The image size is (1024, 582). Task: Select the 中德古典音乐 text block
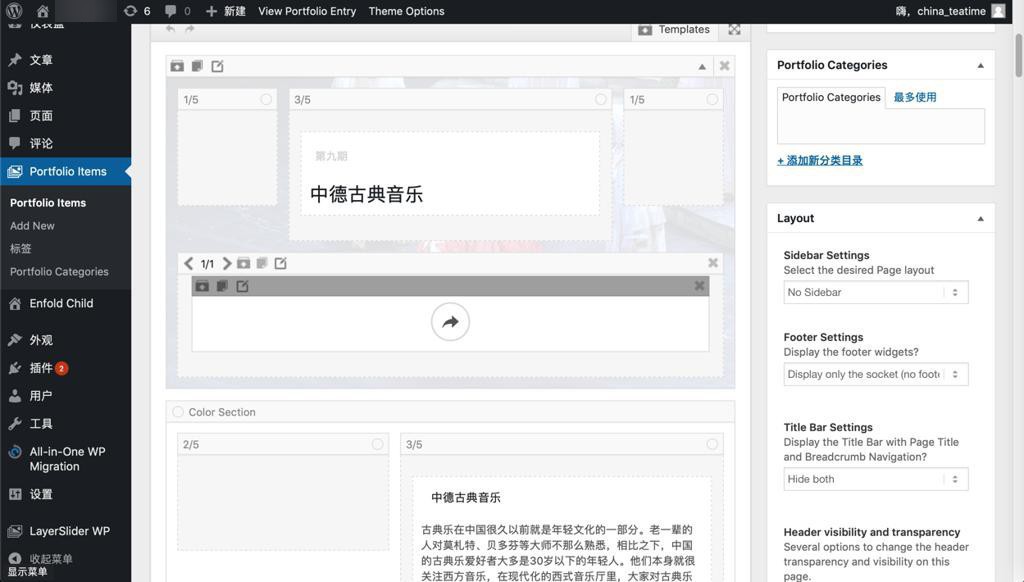[x=562, y=529]
